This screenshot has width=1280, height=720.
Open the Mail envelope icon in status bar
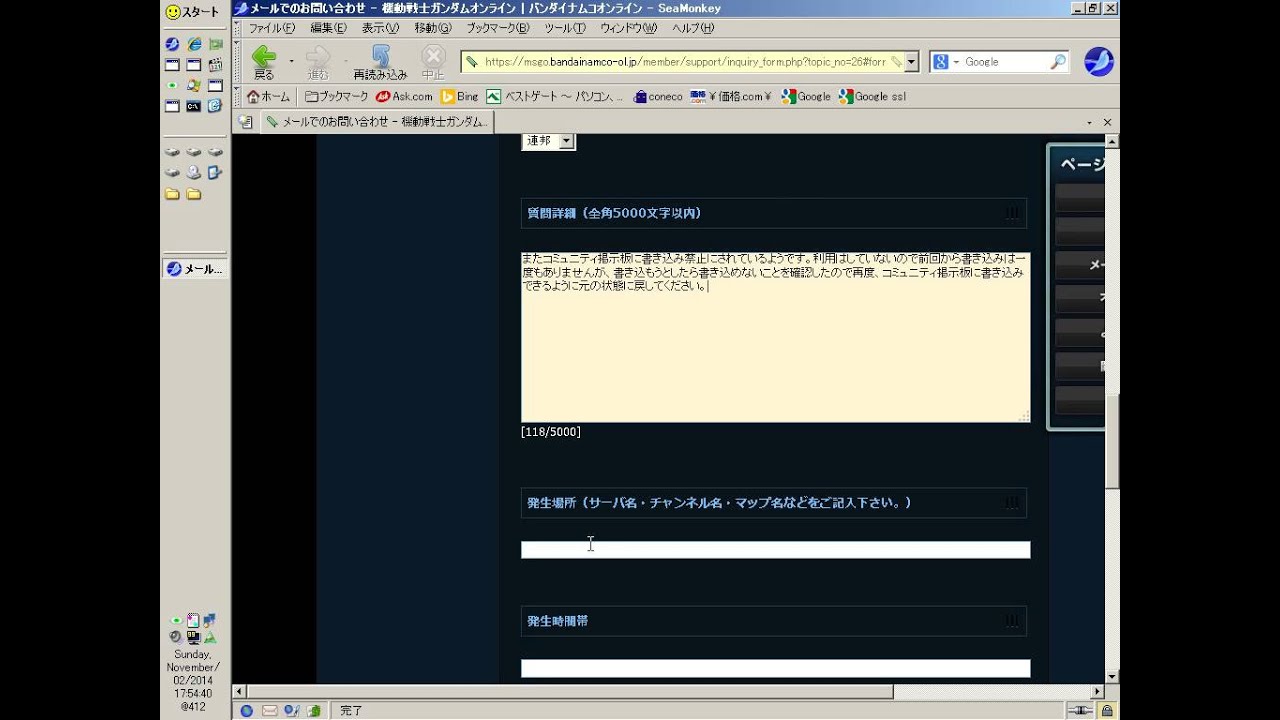(x=269, y=711)
